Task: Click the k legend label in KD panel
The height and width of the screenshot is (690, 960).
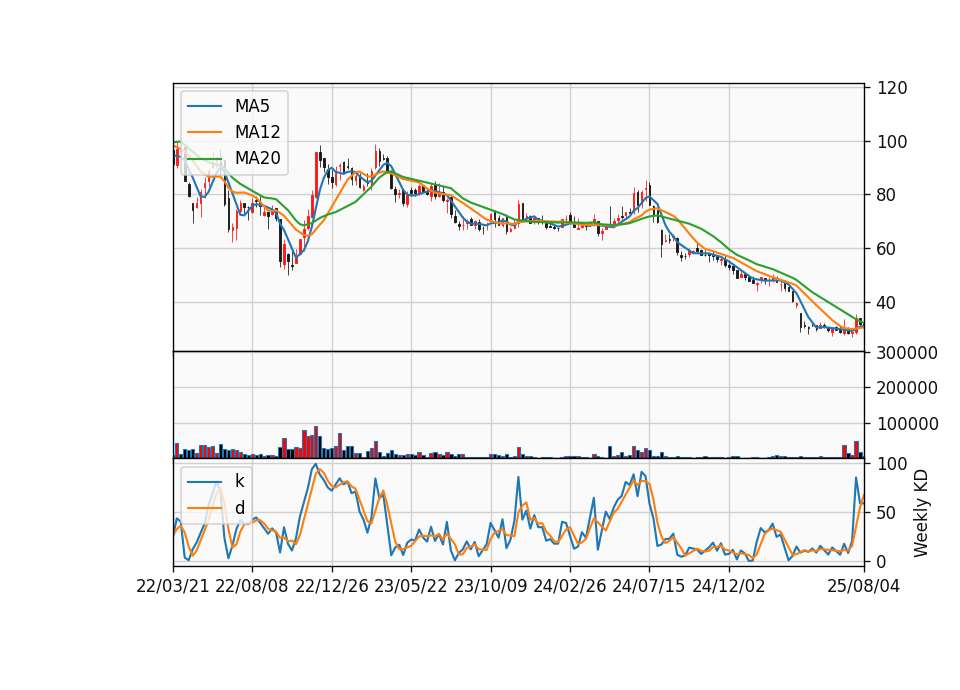Action: coord(239,481)
